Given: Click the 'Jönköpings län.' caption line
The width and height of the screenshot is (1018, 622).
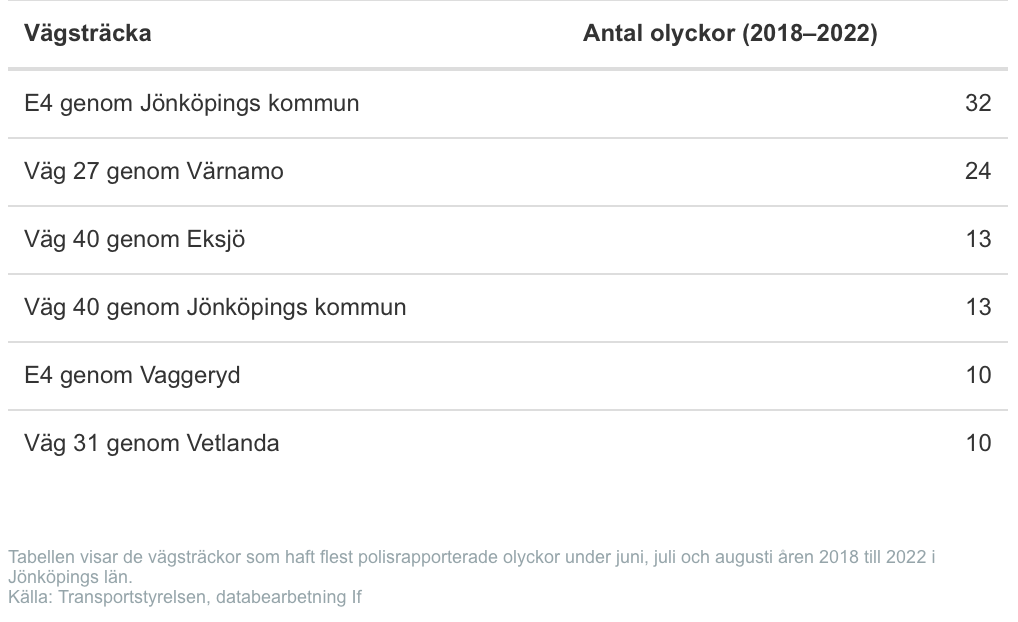Looking at the screenshot, I should pos(69,577).
